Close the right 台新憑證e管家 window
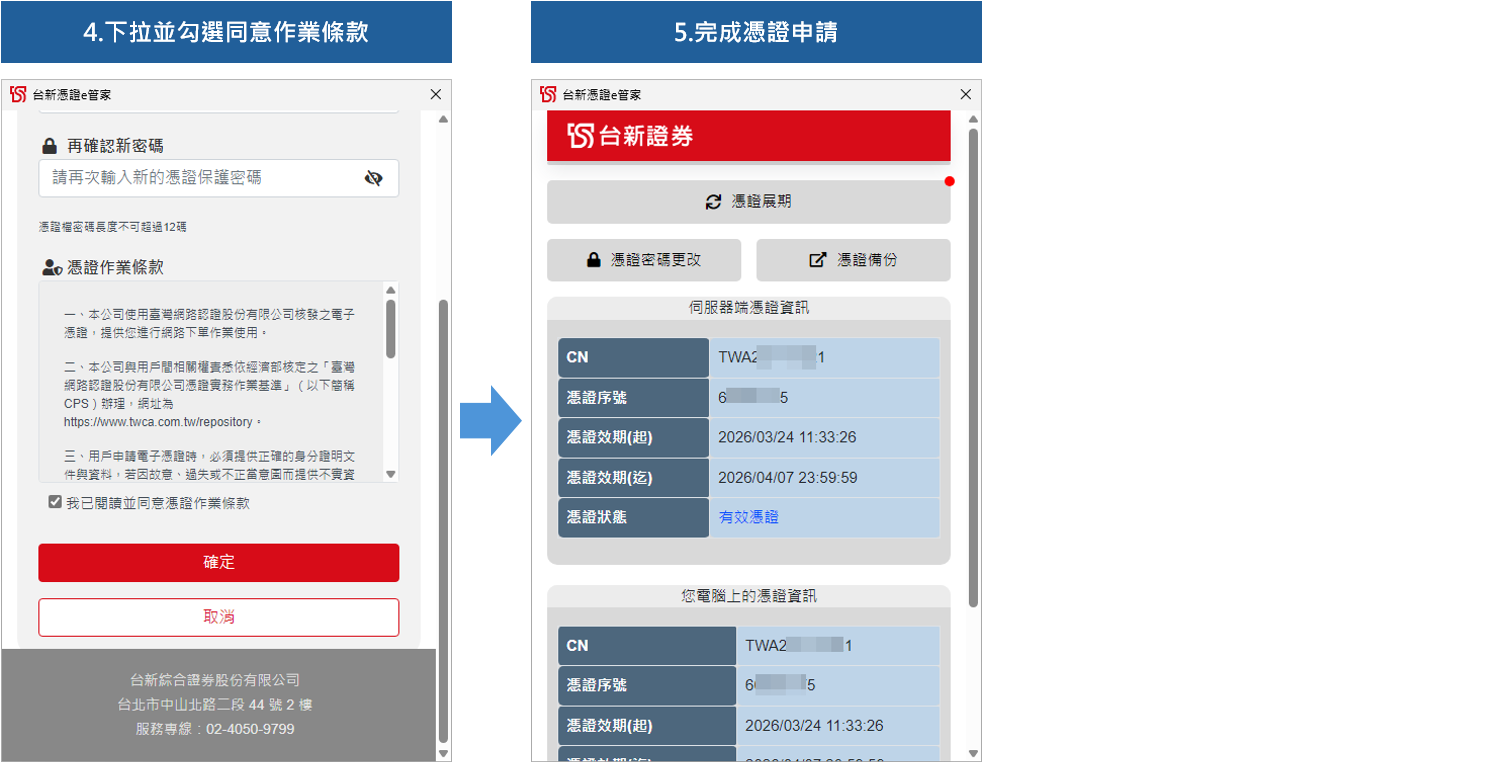 pos(965,94)
